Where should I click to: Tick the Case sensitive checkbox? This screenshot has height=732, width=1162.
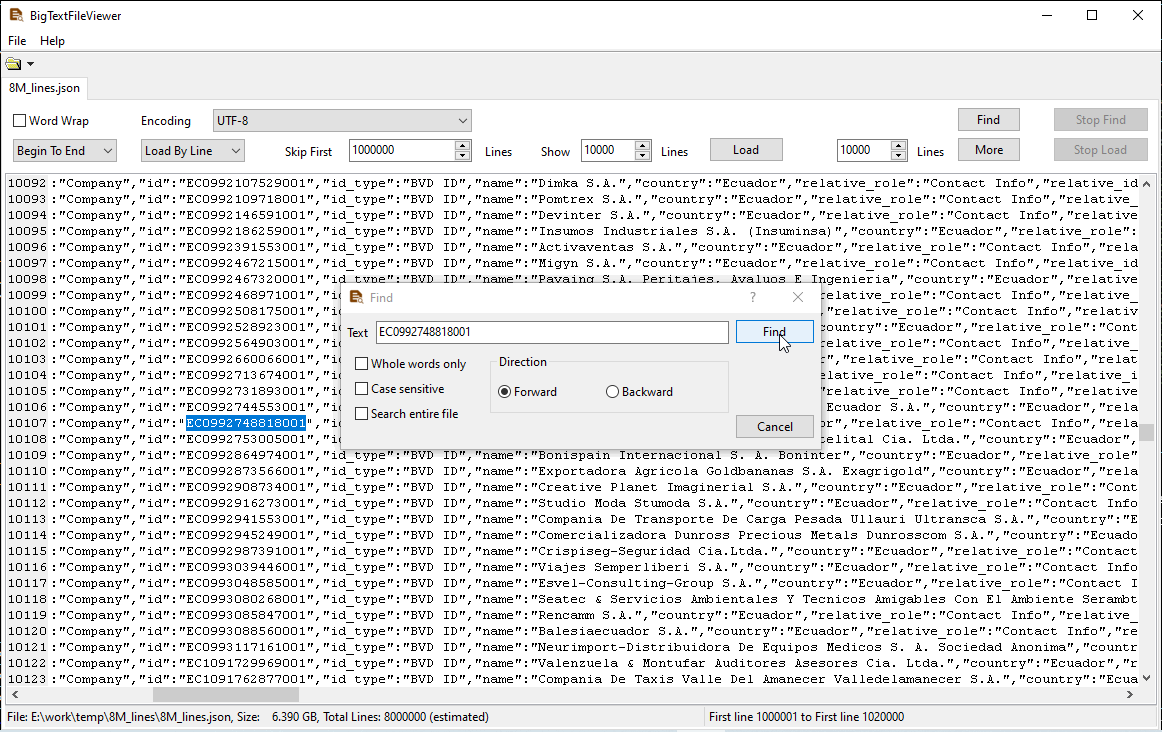tap(362, 389)
